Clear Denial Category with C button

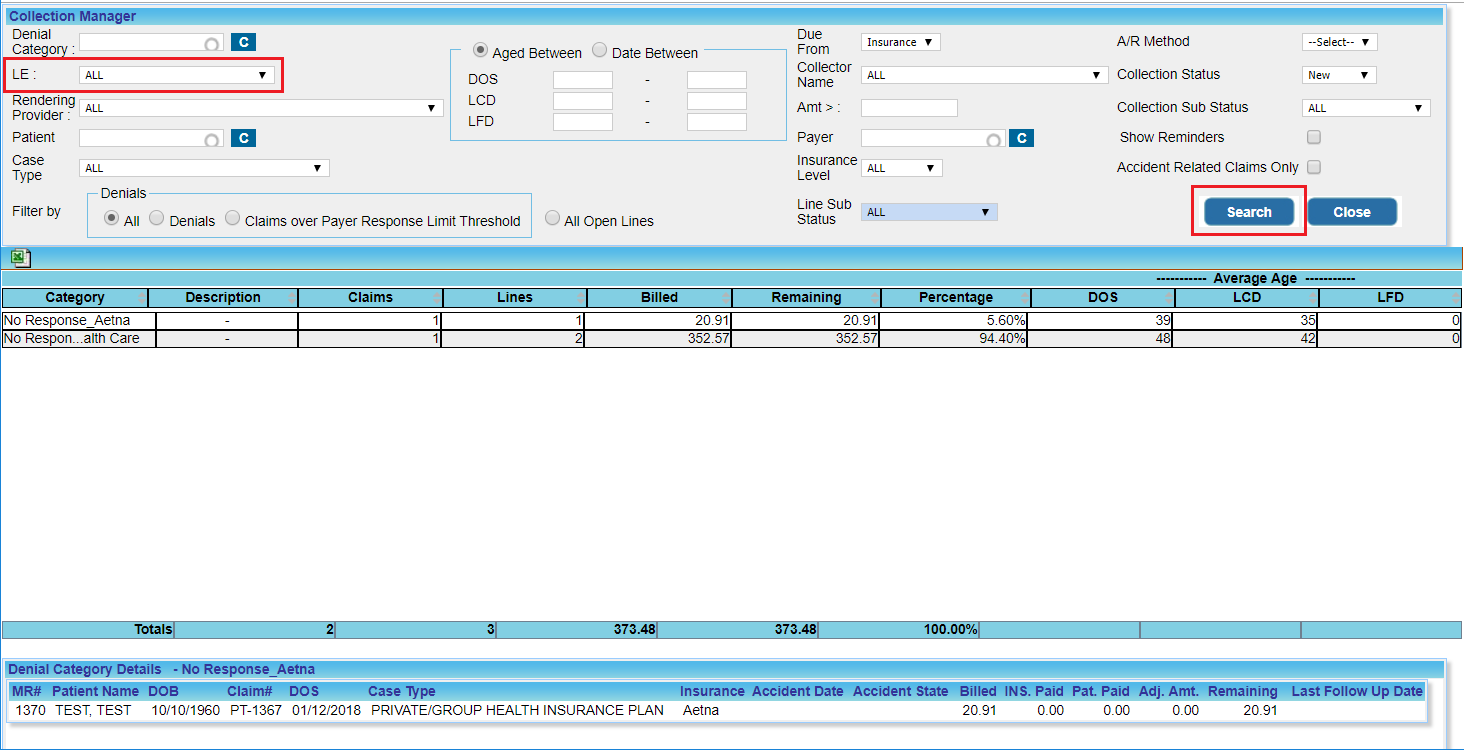(x=244, y=42)
